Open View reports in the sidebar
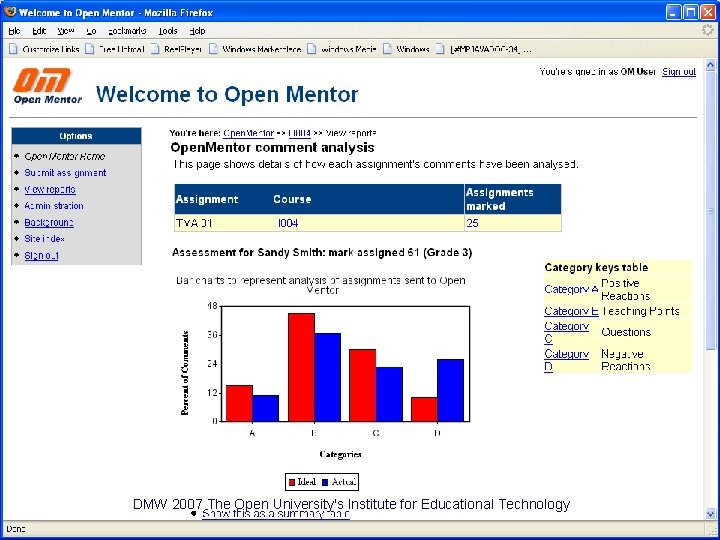Screen dimensions: 720x540 tap(50, 189)
